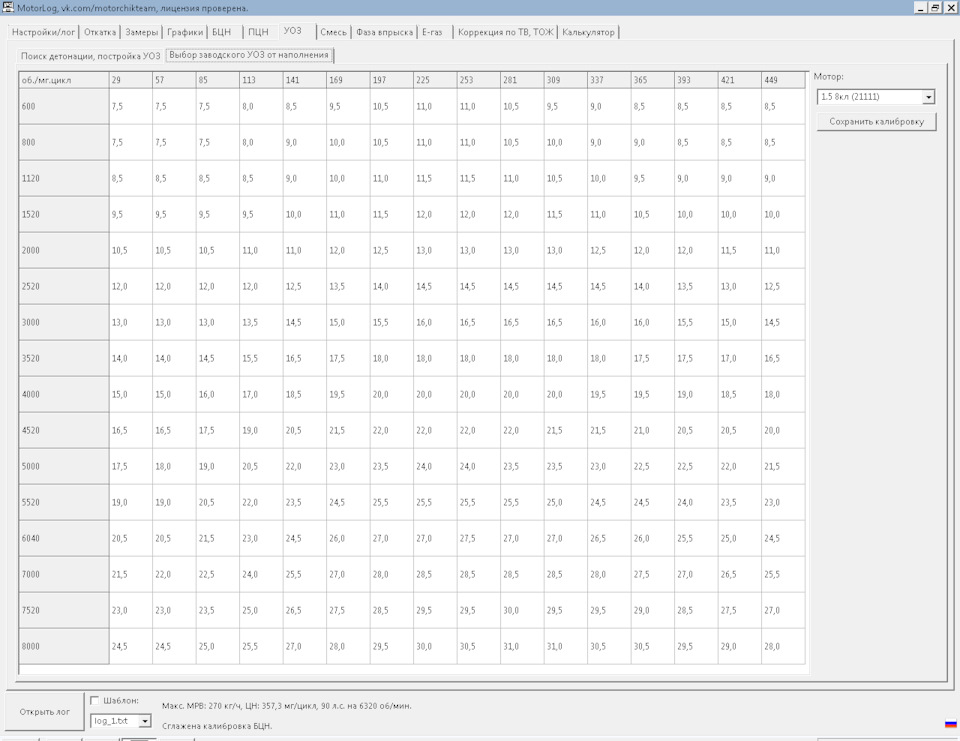Image resolution: width=960 pixels, height=741 pixels.
Task: Select cell 11,5 in row 1120, column 225
Action: tap(435, 178)
